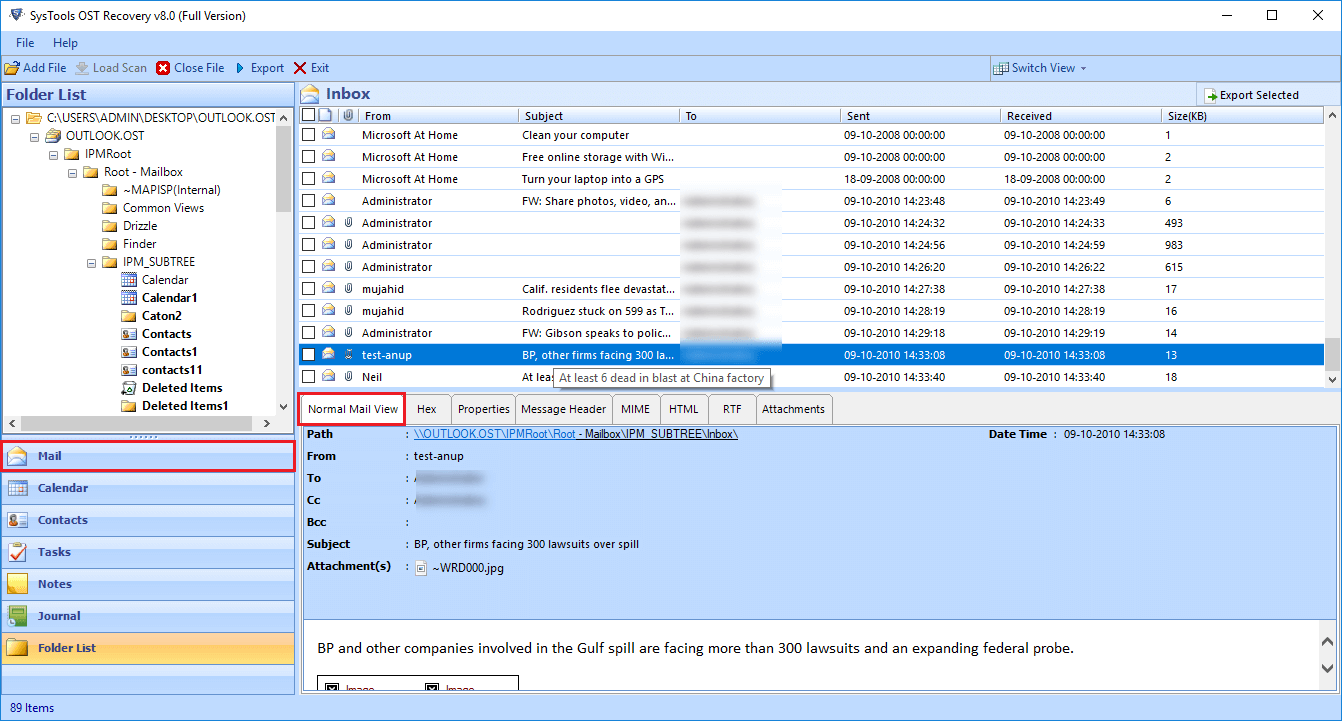The image size is (1342, 721).
Task: Click the Close File red icon
Action: [x=163, y=68]
